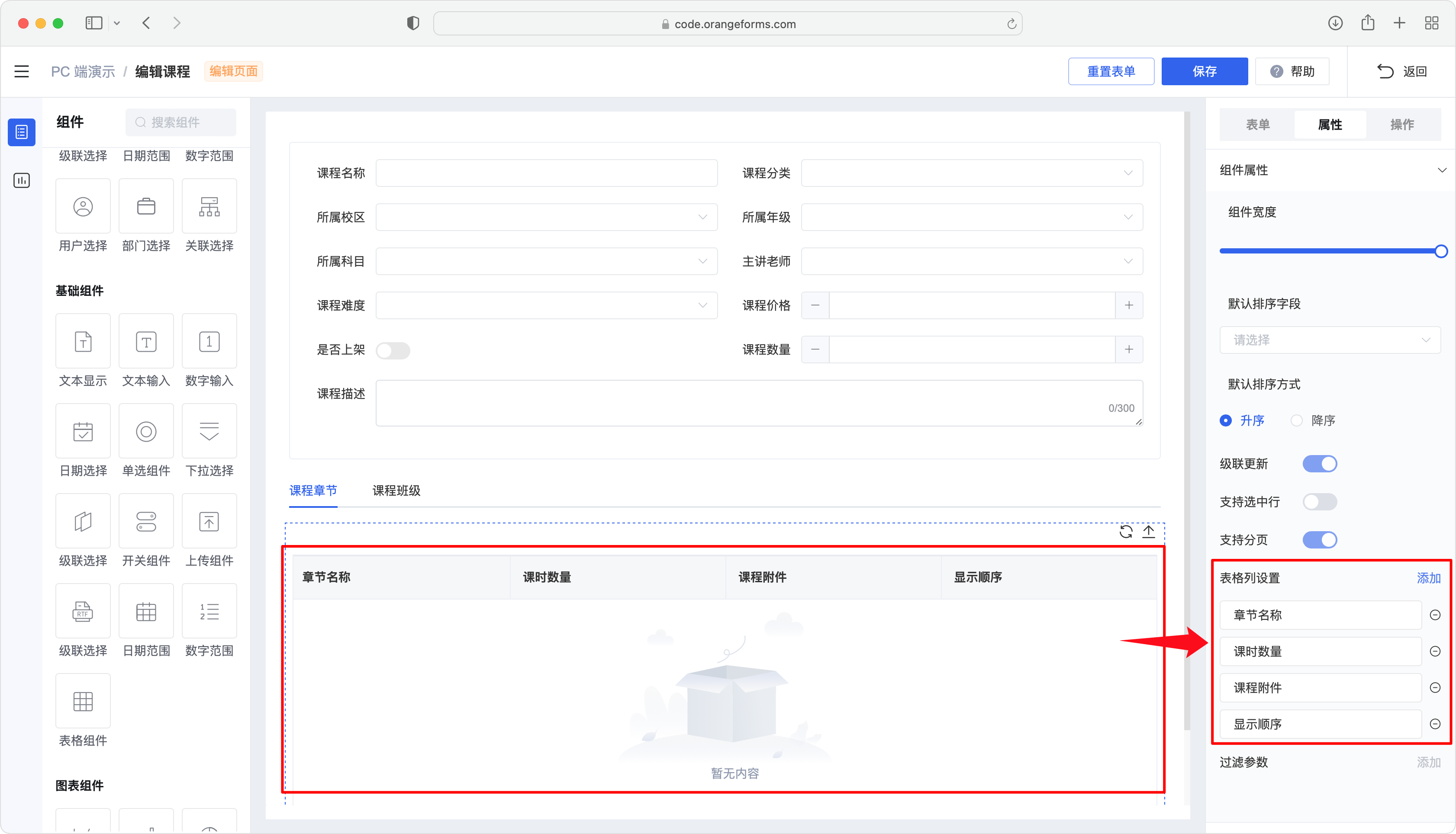The width and height of the screenshot is (1456, 834).
Task: Reload the page in address bar
Action: (1011, 23)
